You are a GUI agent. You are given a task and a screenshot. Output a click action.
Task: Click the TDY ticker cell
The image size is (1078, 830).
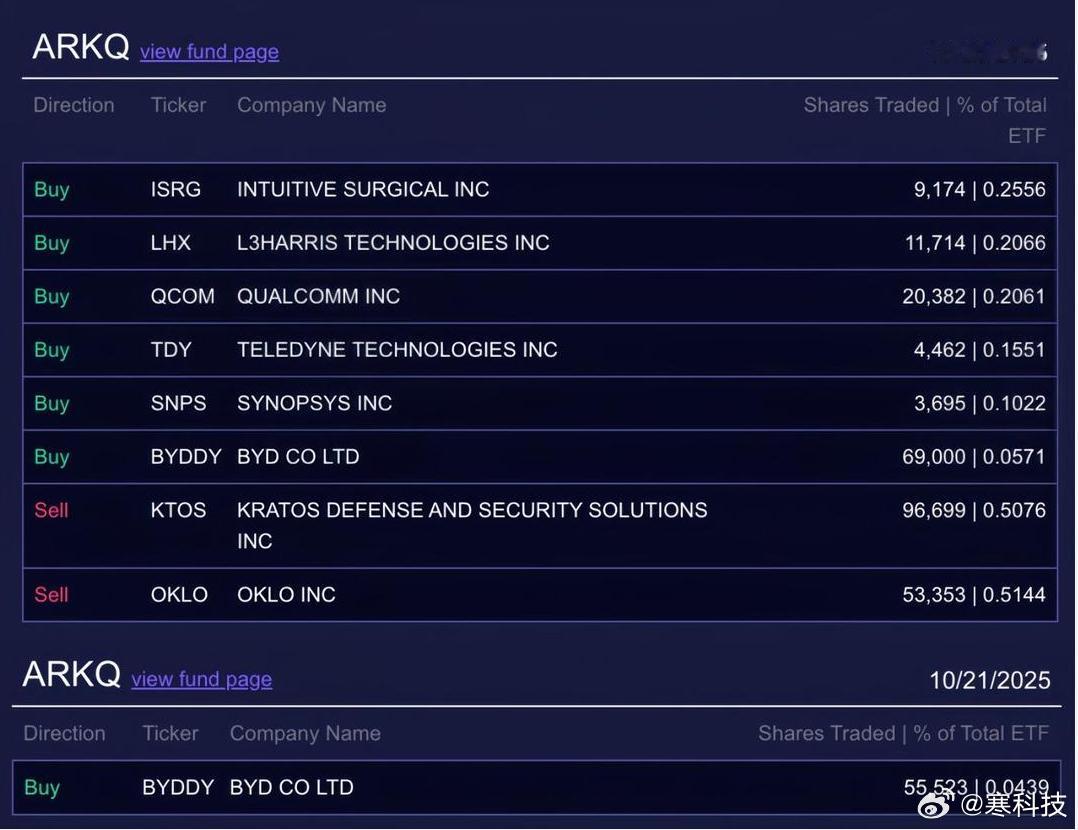coord(171,350)
